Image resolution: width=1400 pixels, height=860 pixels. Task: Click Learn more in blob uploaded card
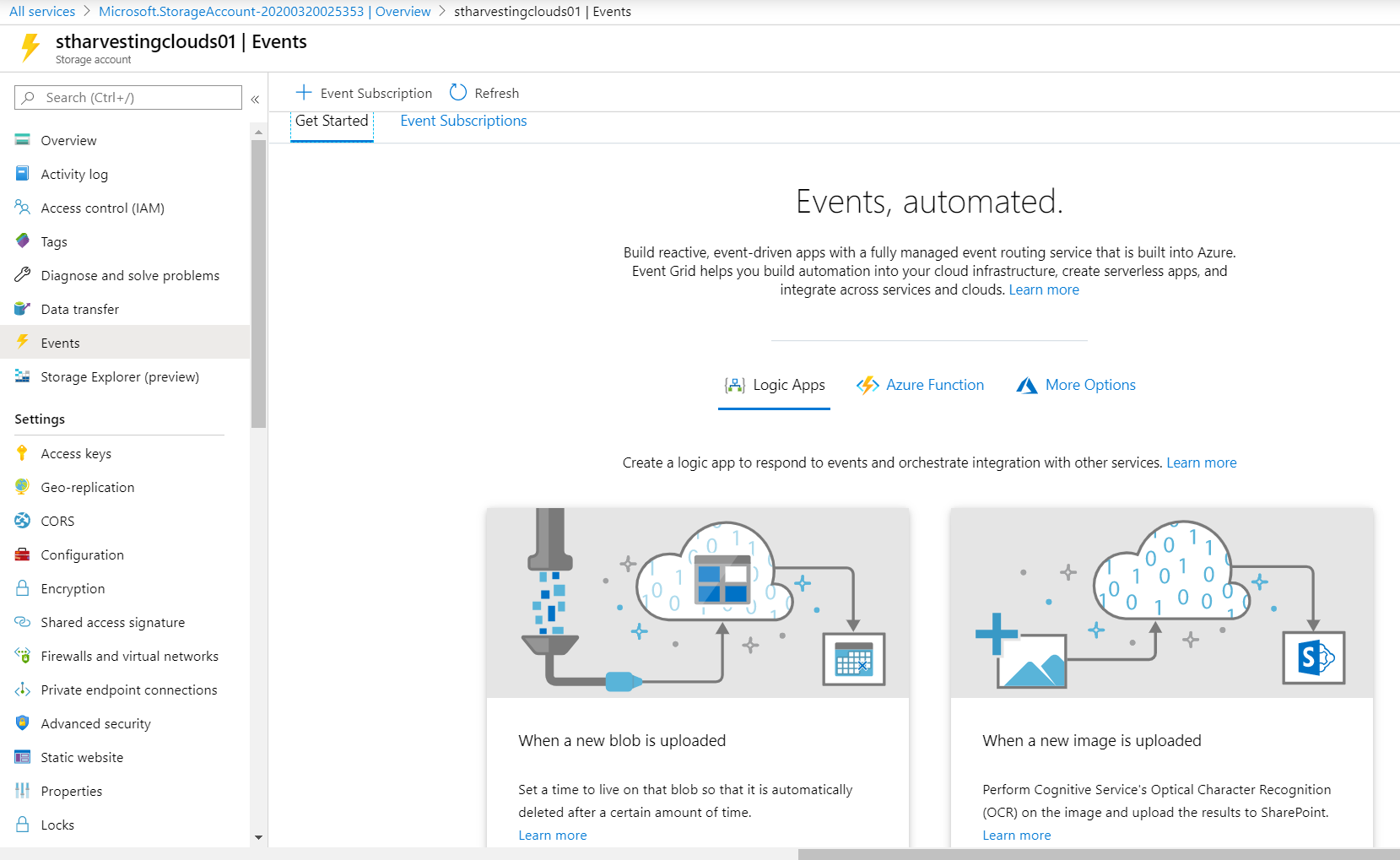pos(553,835)
